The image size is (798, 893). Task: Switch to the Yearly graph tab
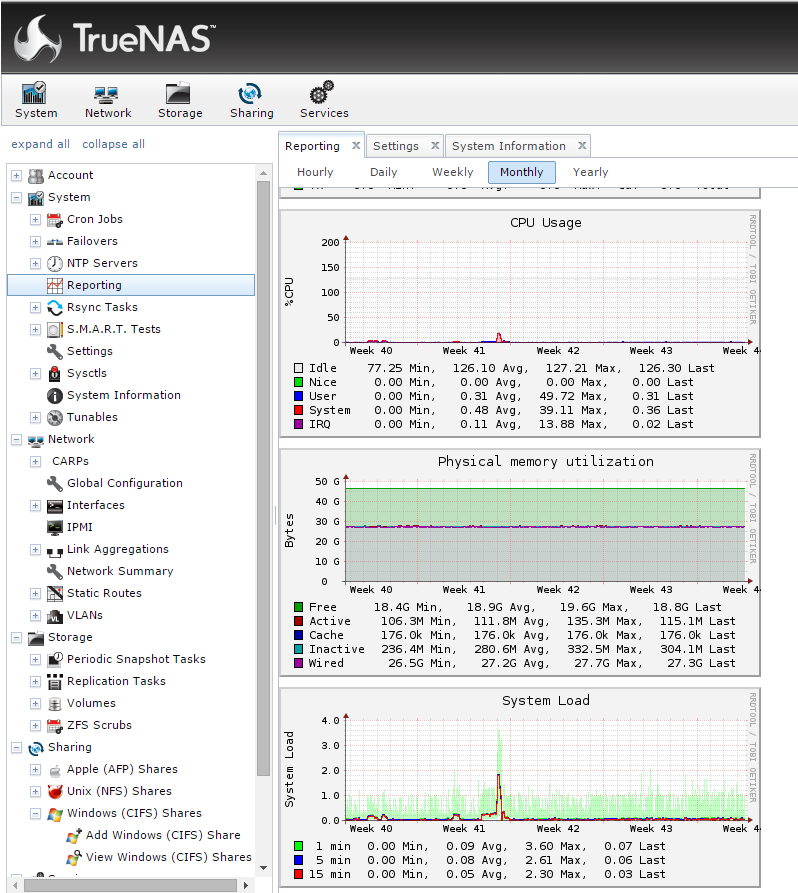[x=591, y=172]
